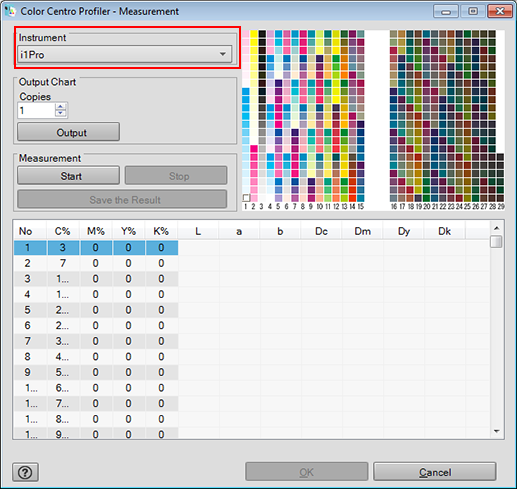Click the table scrollbar down arrow
This screenshot has width=517, height=489.
pyautogui.click(x=496, y=431)
